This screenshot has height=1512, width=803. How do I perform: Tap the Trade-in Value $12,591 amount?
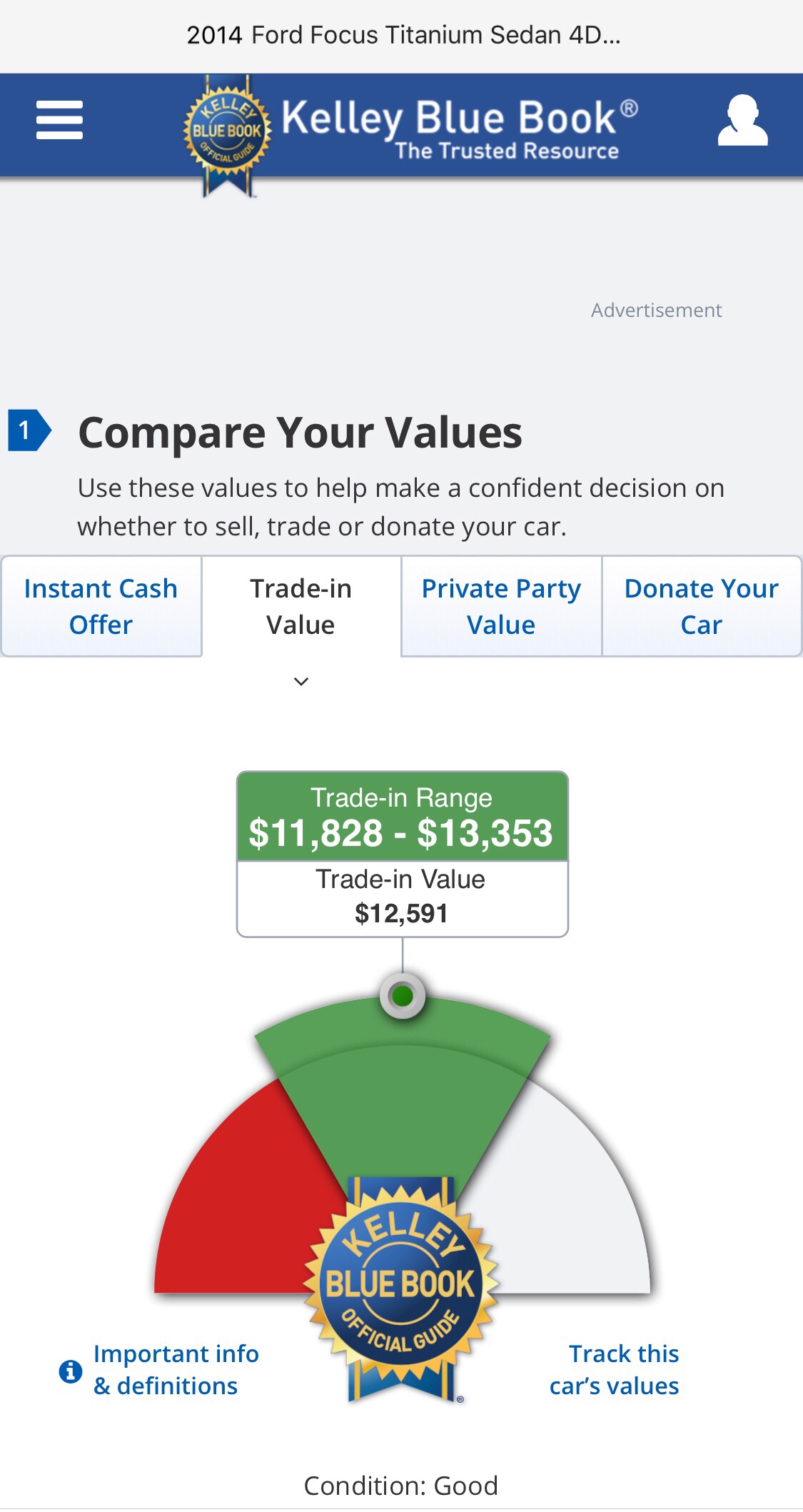402,913
